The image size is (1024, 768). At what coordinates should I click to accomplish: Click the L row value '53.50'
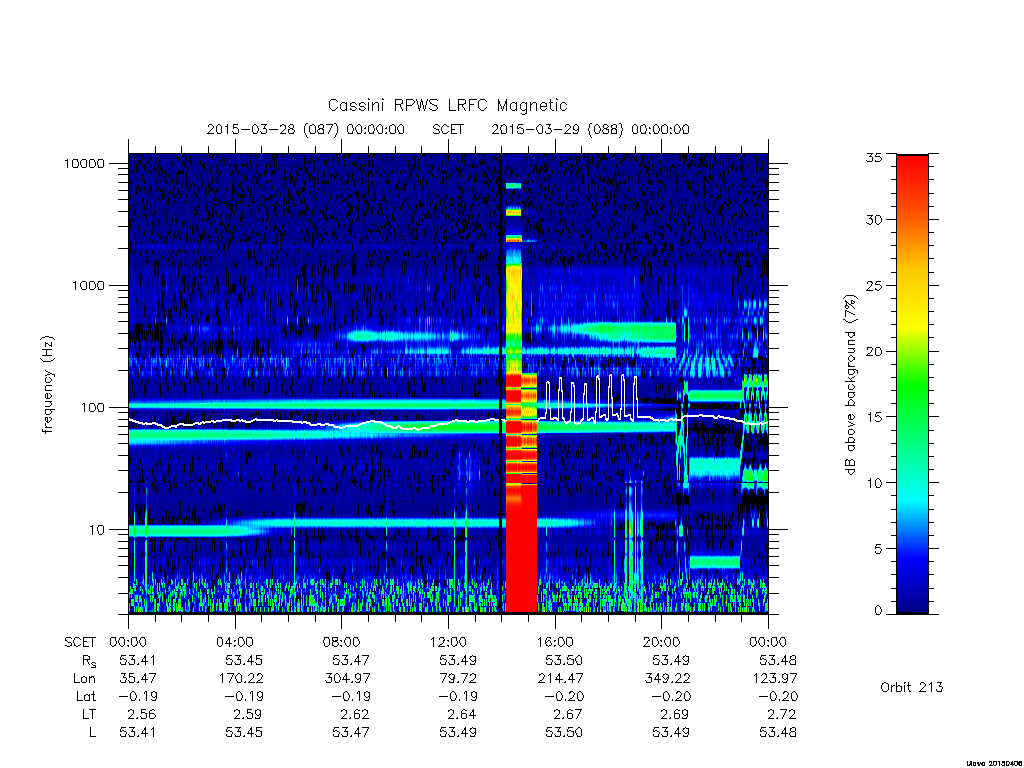(x=564, y=733)
